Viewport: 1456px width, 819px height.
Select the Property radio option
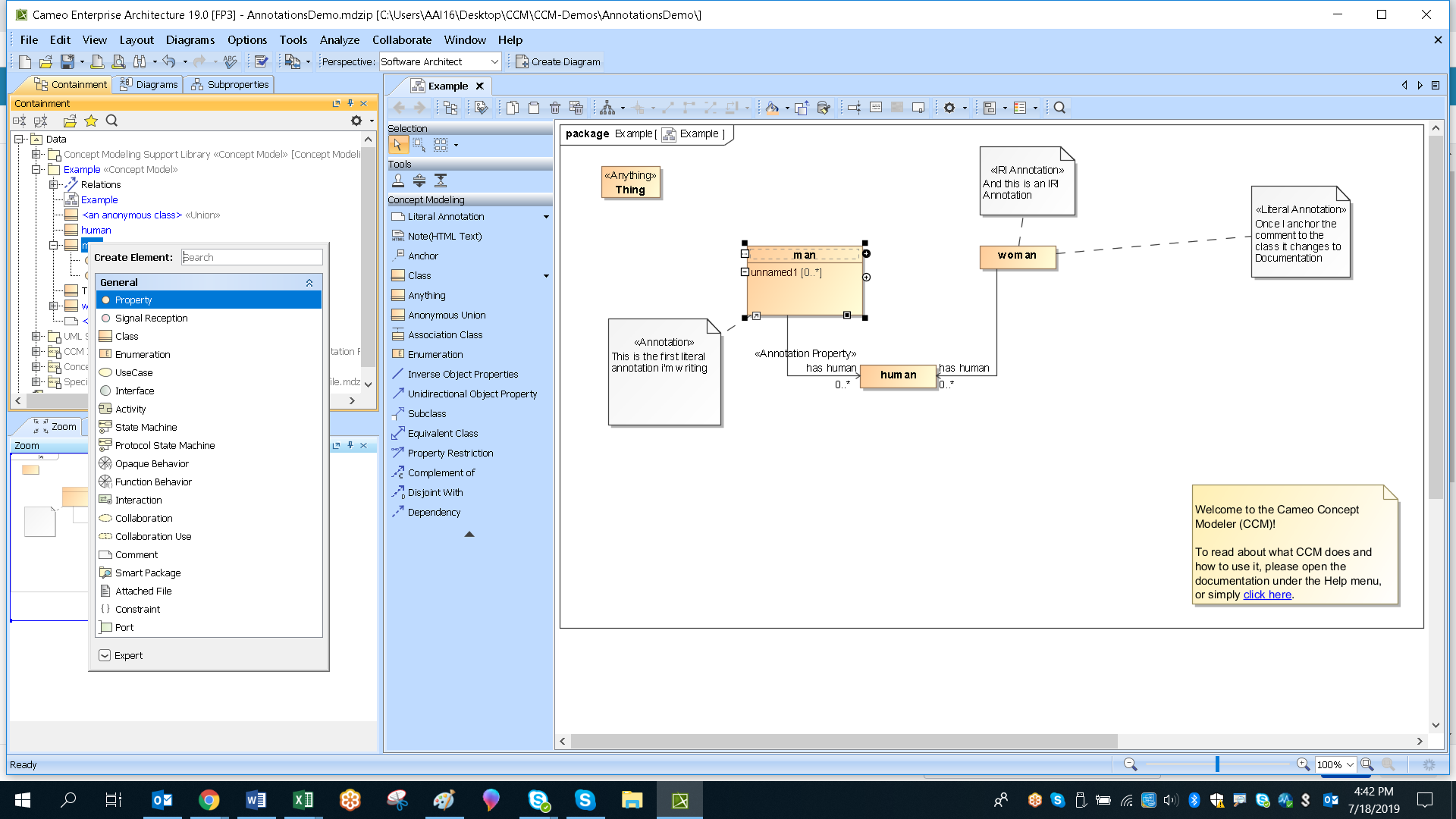(133, 300)
